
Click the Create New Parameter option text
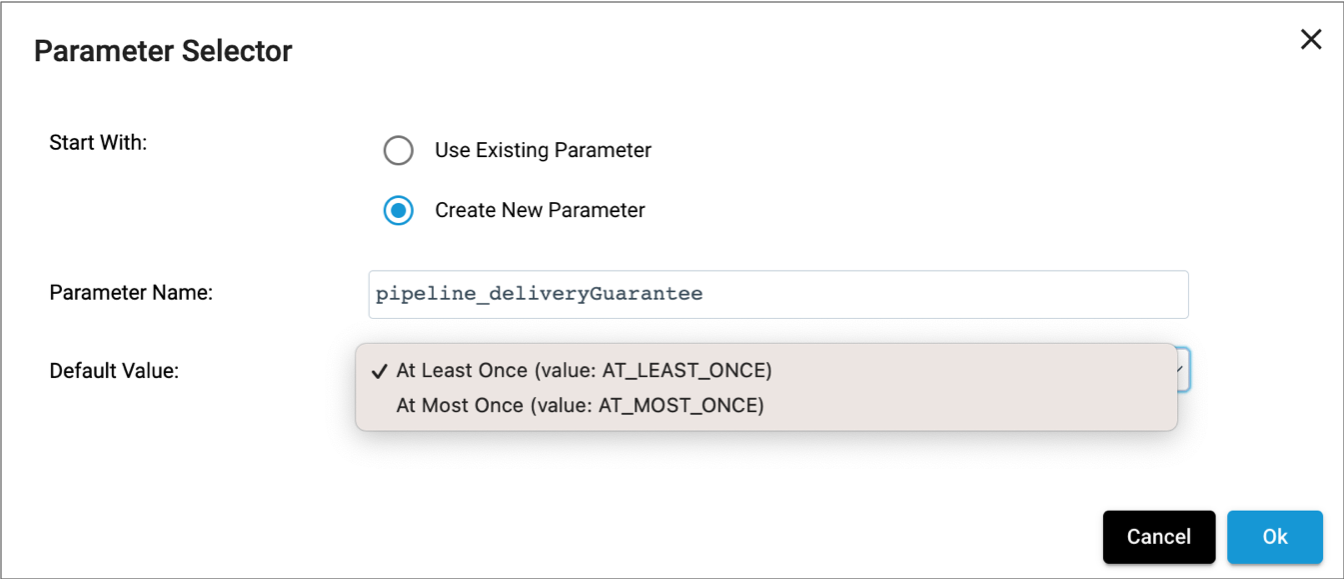pos(539,210)
